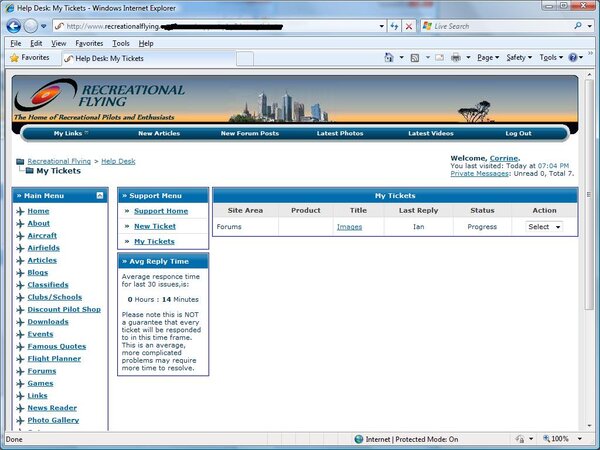
Task: Click the airplane icon beside Aircraft
Action: [x=20, y=236]
